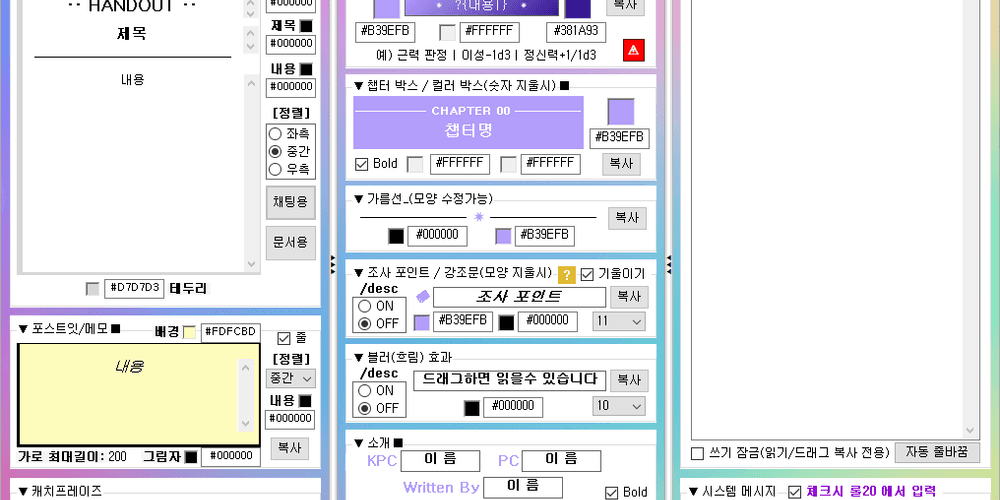Collapse the 소개 section
Image resolution: width=1000 pixels, height=500 pixels.
pos(359,443)
